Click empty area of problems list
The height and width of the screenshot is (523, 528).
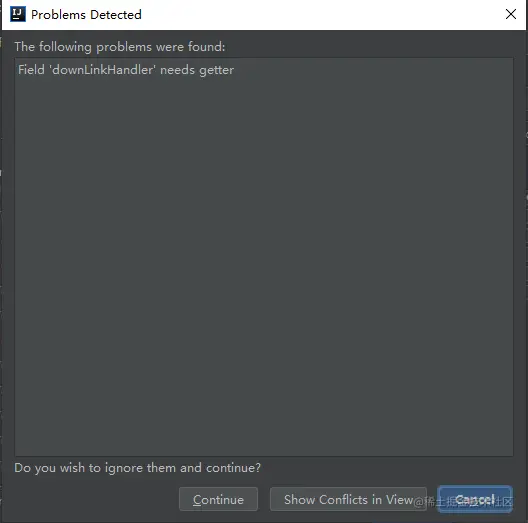click(264, 263)
